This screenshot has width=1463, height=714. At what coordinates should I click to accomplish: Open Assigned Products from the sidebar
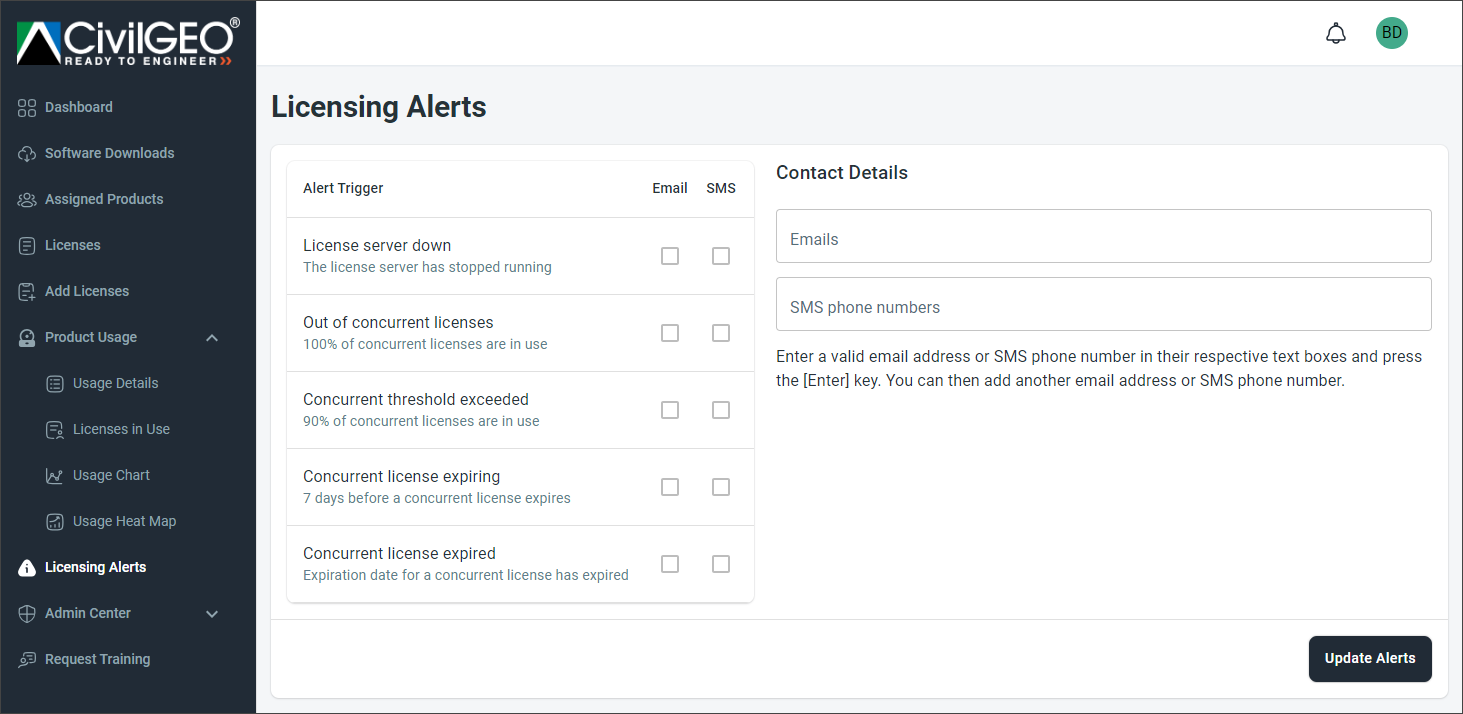click(103, 199)
